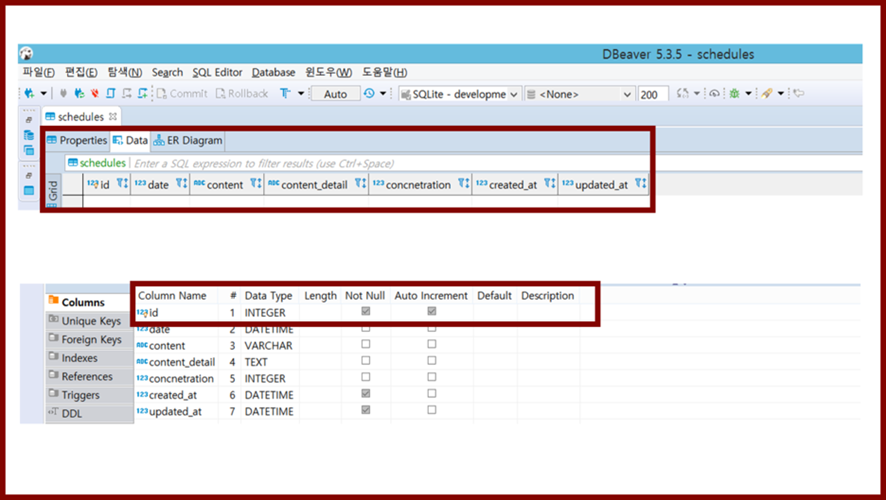Open dropdown next to the grey refresh arrows
This screenshot has height=500, width=886.
point(697,94)
